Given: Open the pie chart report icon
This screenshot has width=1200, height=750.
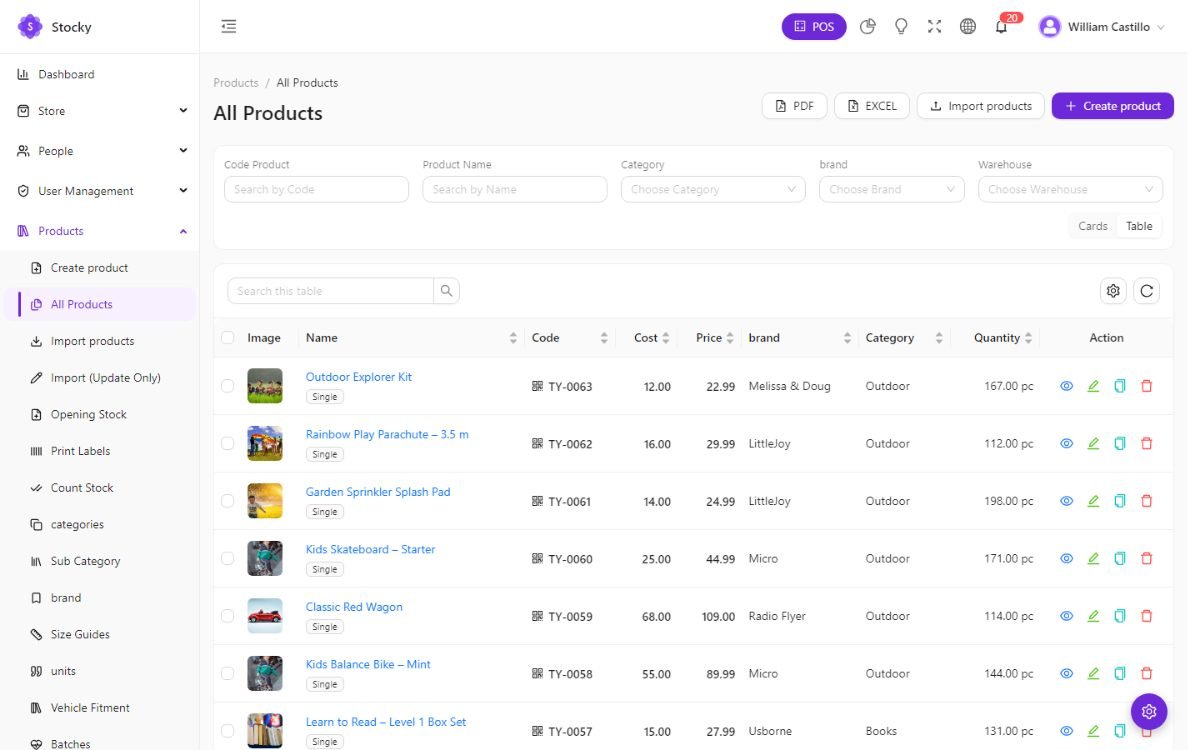Looking at the screenshot, I should [x=868, y=27].
